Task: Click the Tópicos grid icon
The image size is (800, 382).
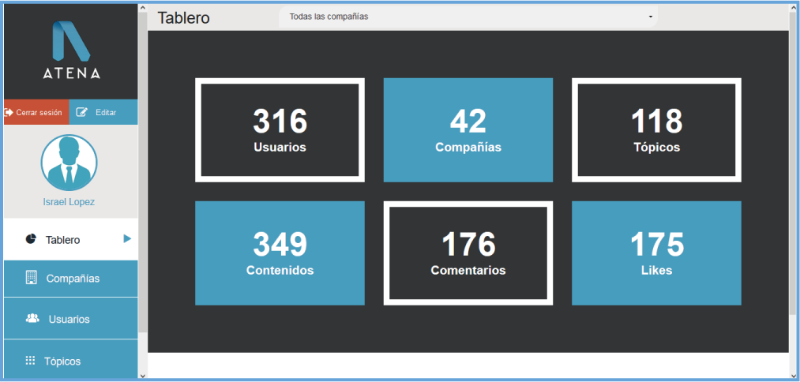Action: pos(30,361)
